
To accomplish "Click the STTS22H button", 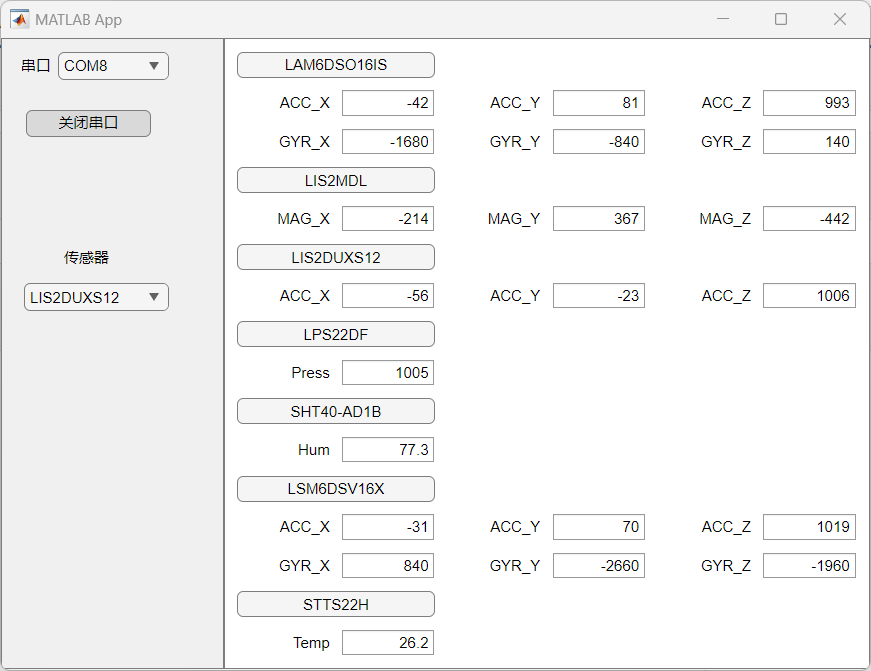I will pyautogui.click(x=336, y=604).
